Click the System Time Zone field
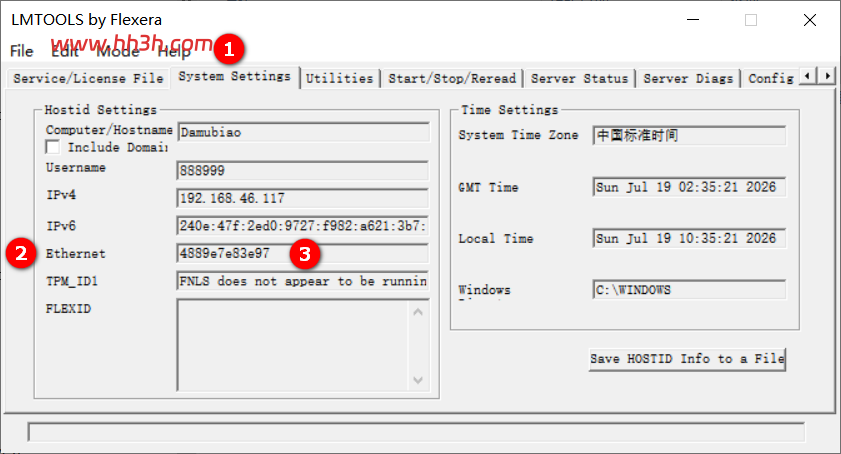 (x=689, y=135)
